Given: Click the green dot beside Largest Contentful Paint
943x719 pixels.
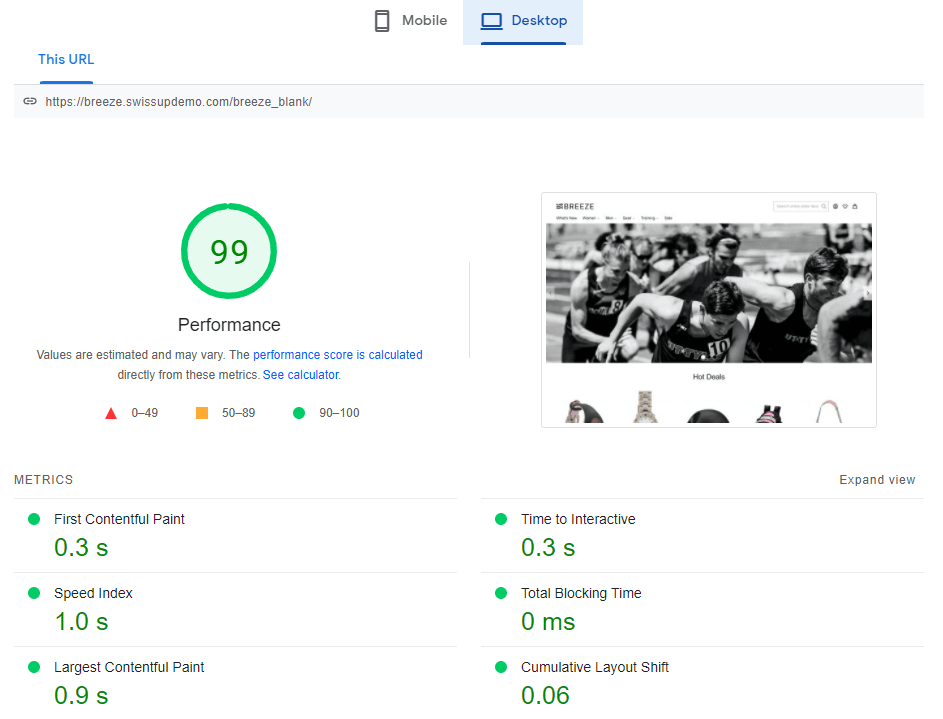Looking at the screenshot, I should click(x=34, y=667).
